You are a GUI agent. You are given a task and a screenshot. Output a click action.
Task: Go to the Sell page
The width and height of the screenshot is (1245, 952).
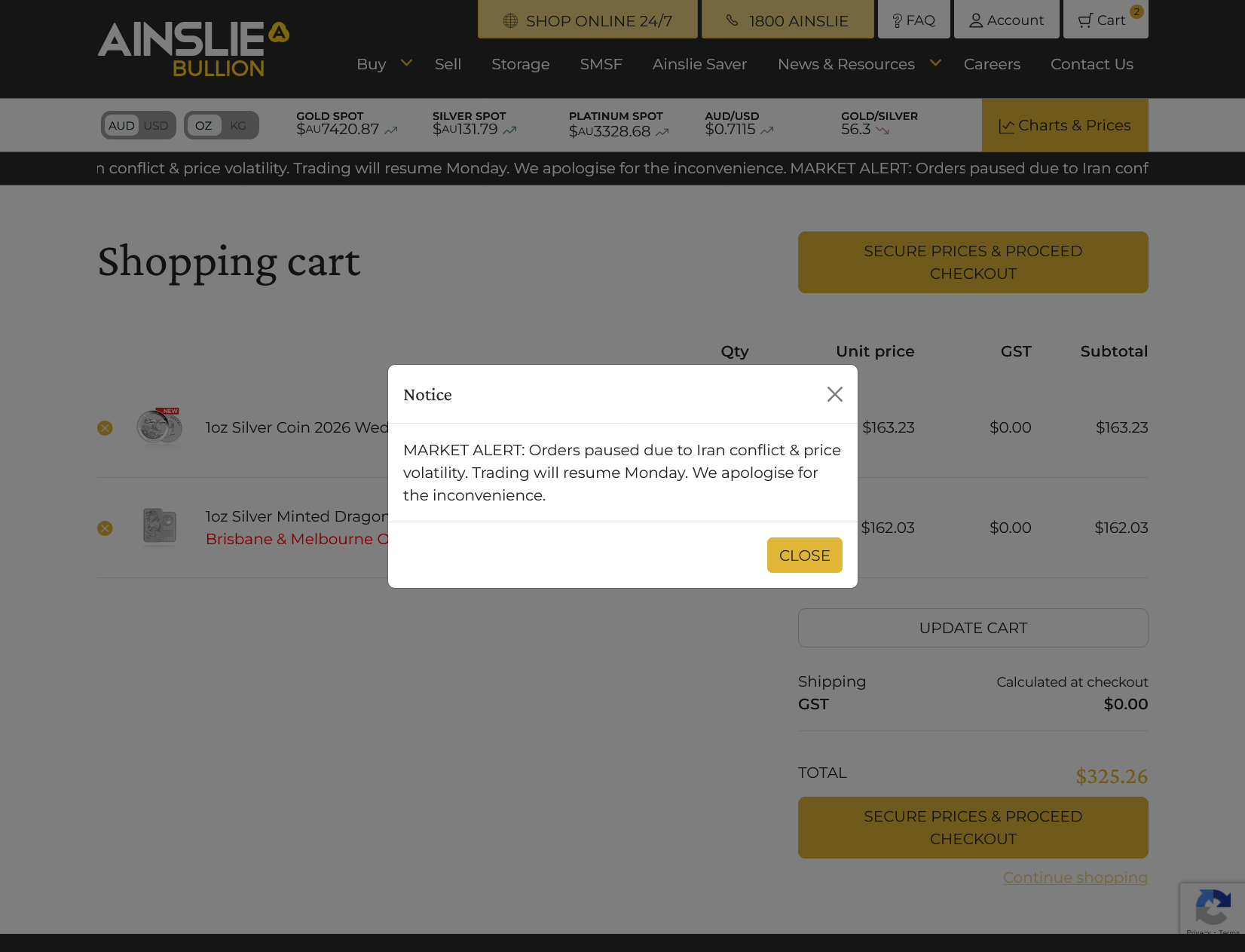pos(448,64)
